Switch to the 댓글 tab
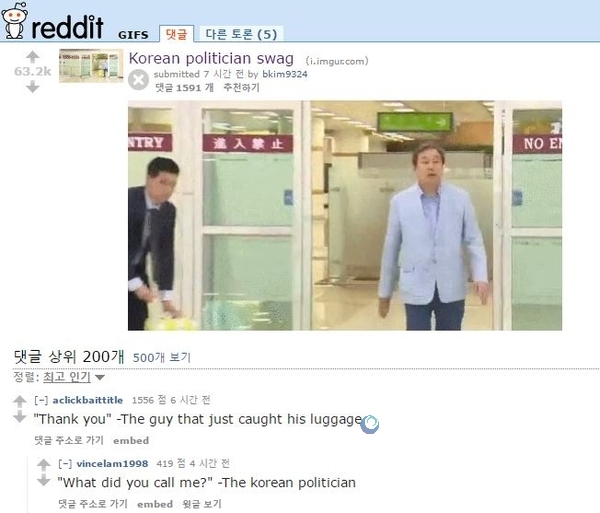600x513 pixels. click(x=176, y=34)
